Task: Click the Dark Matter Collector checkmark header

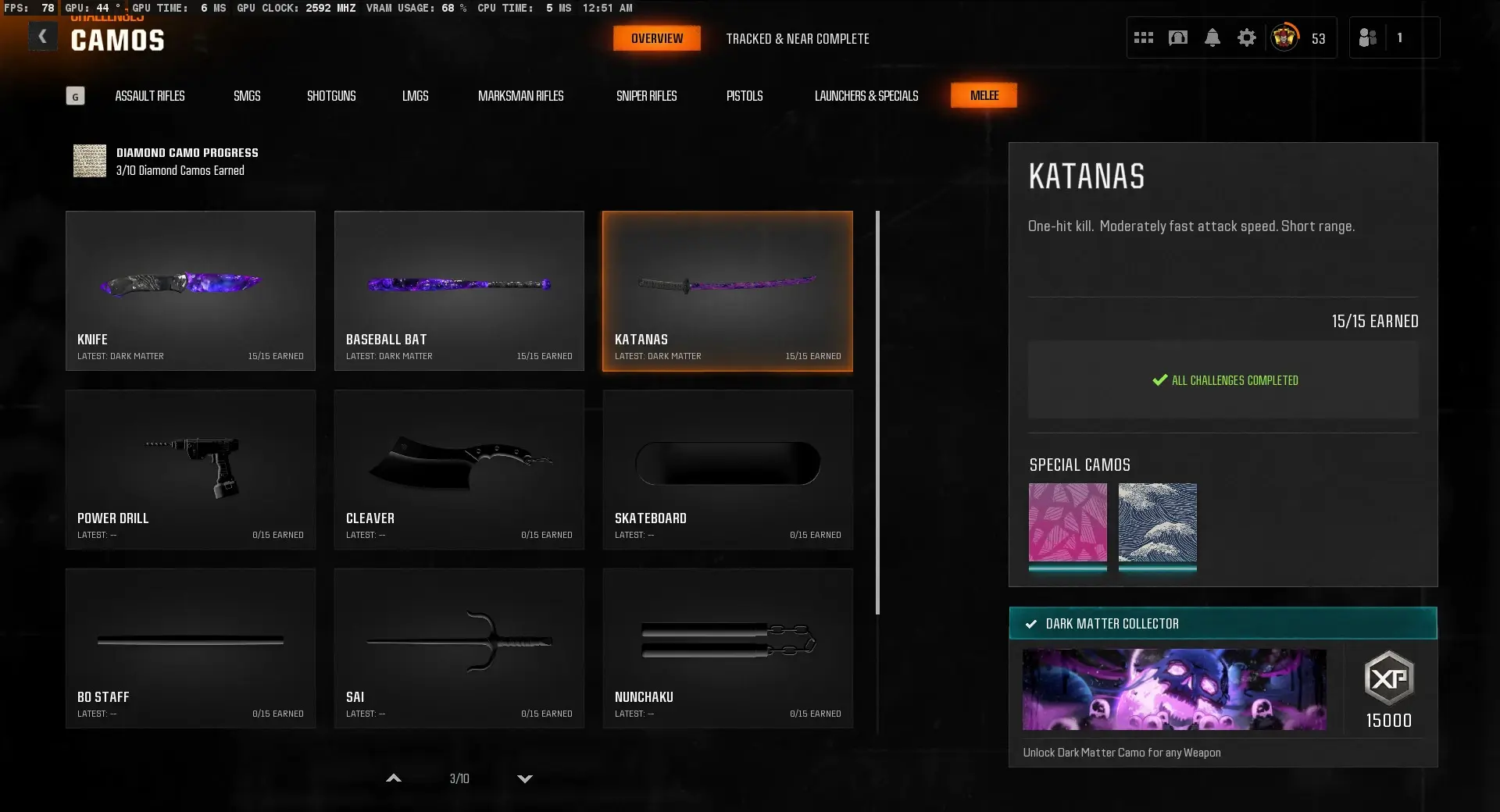Action: [x=1222, y=623]
